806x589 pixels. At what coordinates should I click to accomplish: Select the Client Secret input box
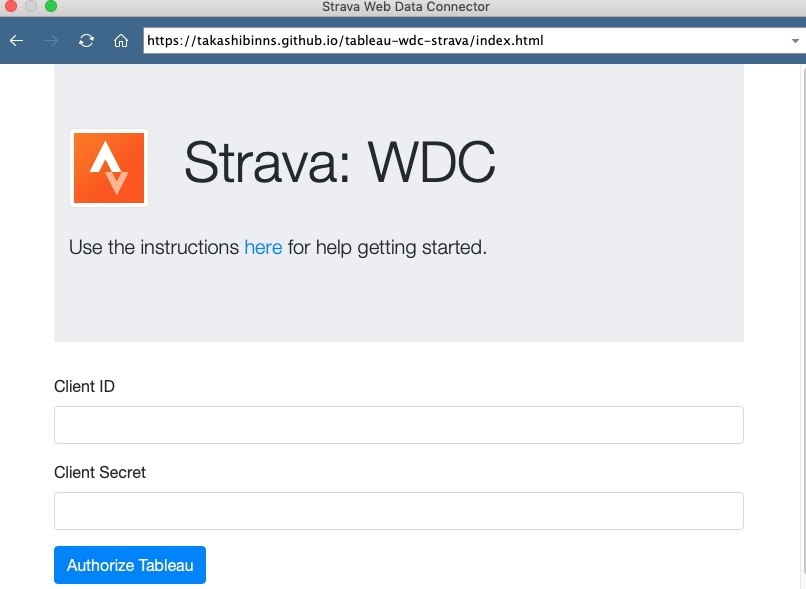pos(398,511)
